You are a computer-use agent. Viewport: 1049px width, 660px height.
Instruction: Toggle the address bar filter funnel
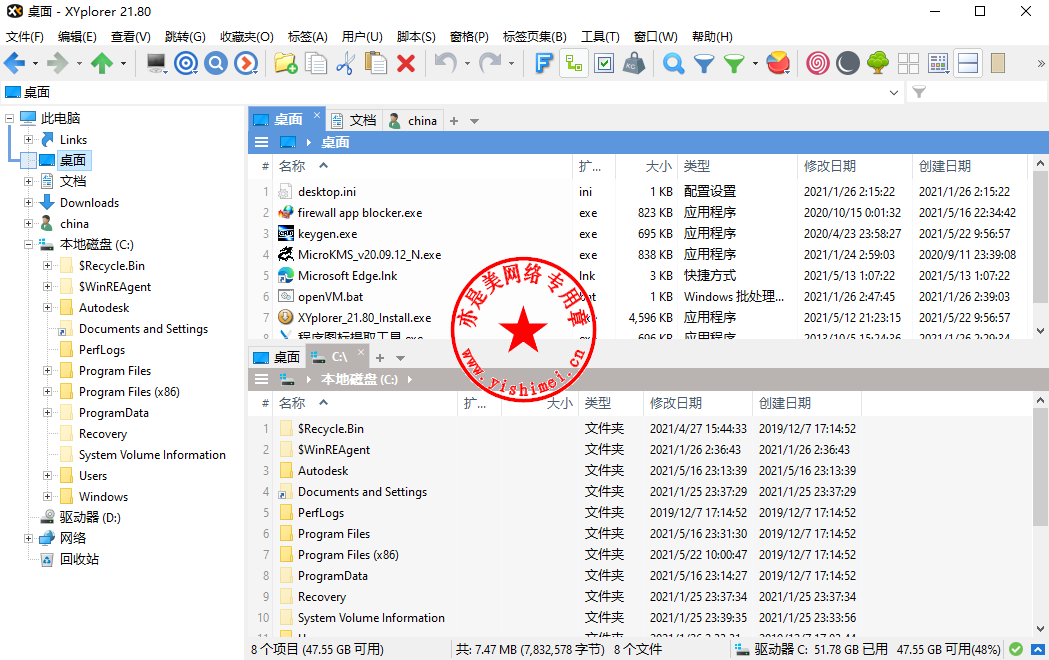point(919,92)
